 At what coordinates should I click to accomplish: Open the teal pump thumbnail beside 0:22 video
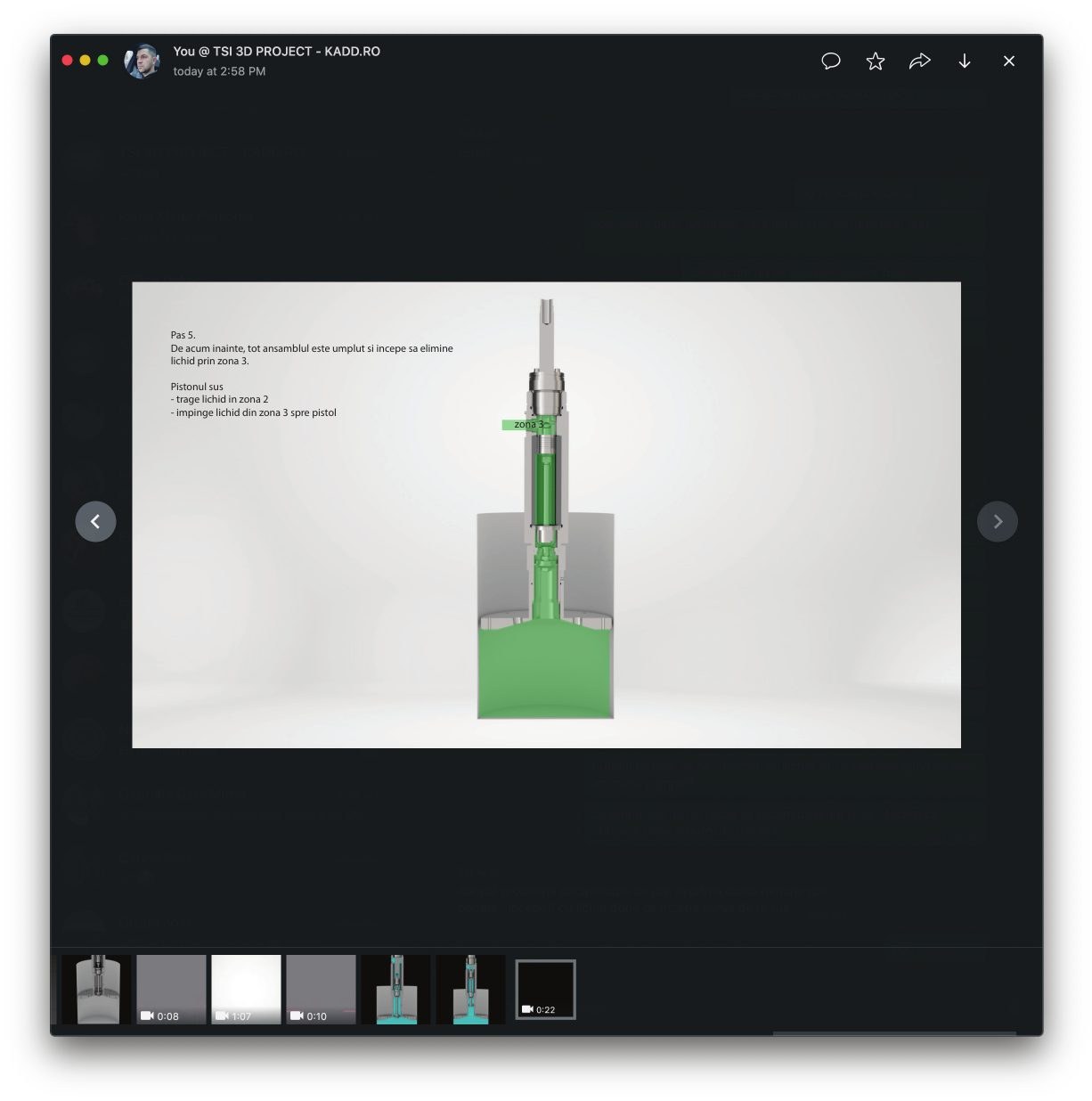pyautogui.click(x=470, y=990)
